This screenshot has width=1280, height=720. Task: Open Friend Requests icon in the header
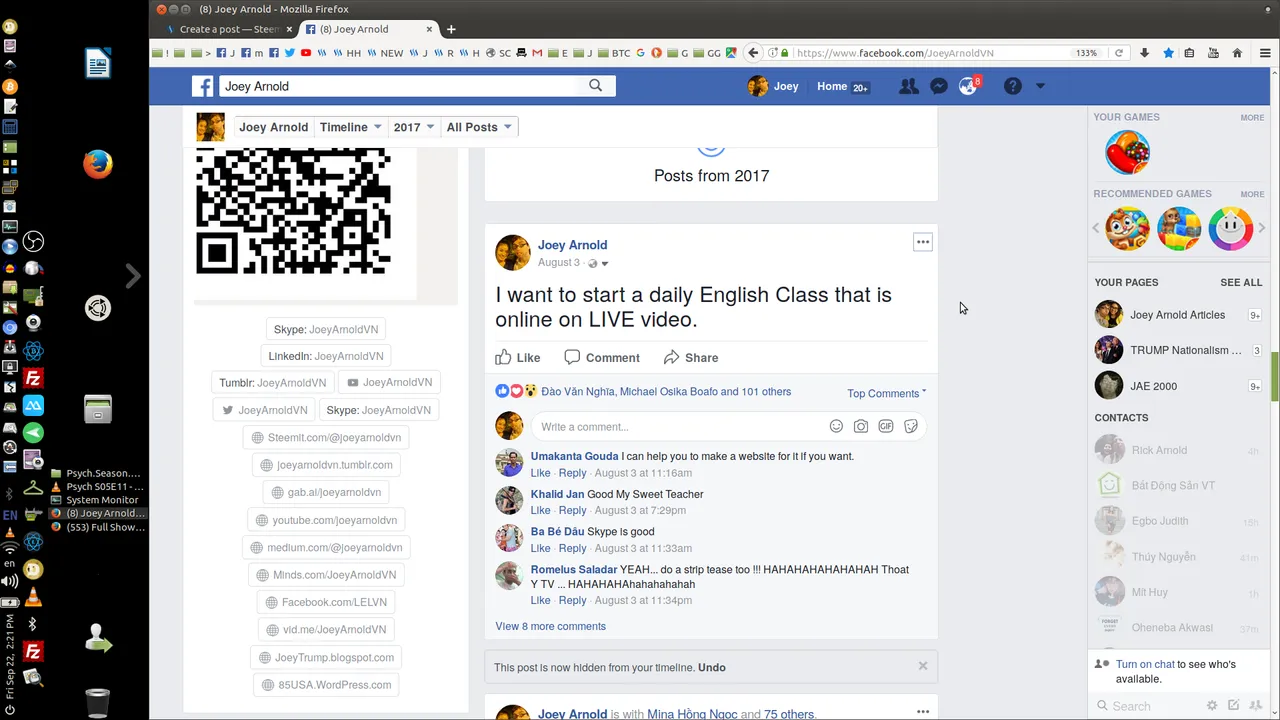(908, 86)
